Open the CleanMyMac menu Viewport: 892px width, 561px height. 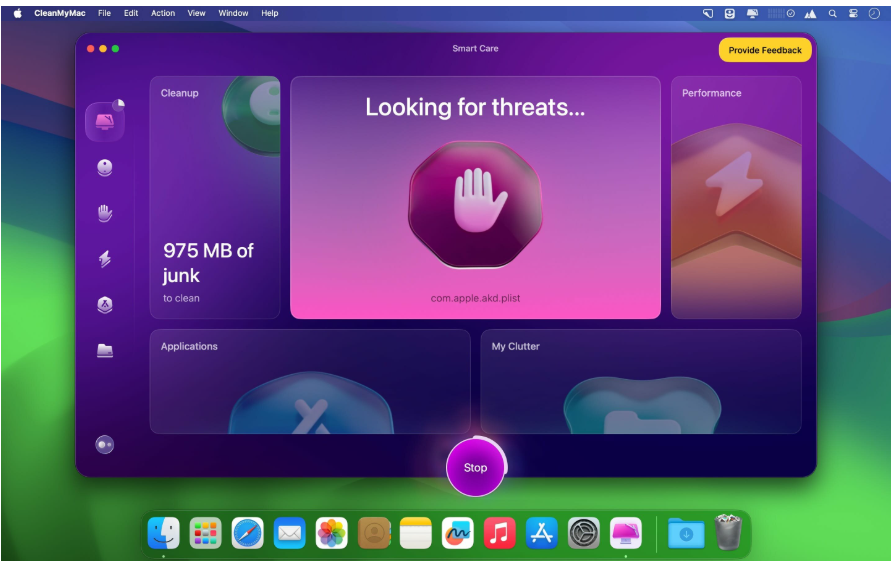(x=60, y=13)
